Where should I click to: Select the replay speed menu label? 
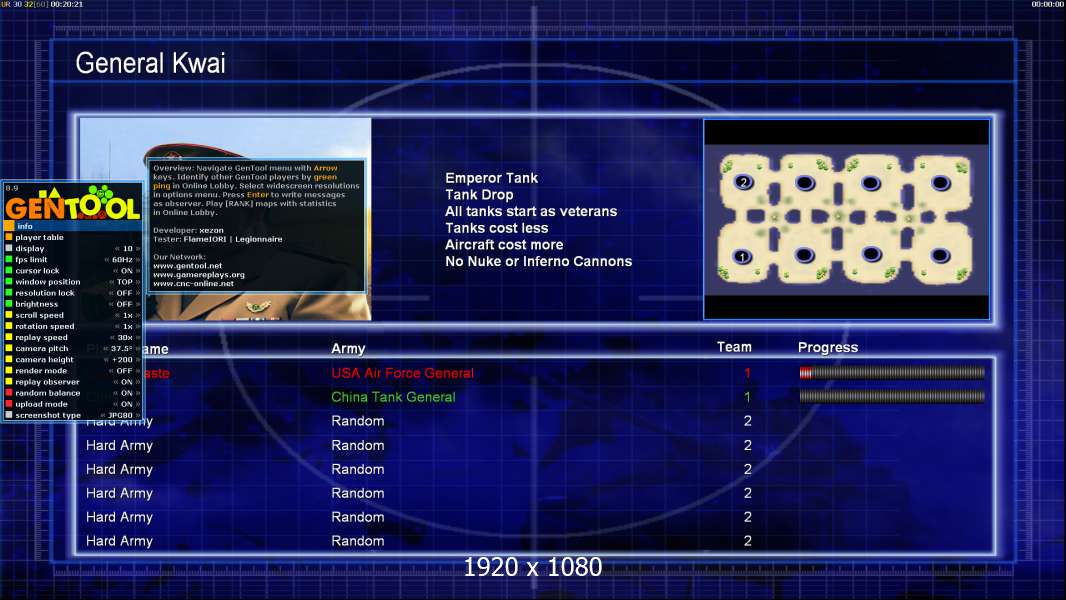pyautogui.click(x=41, y=337)
